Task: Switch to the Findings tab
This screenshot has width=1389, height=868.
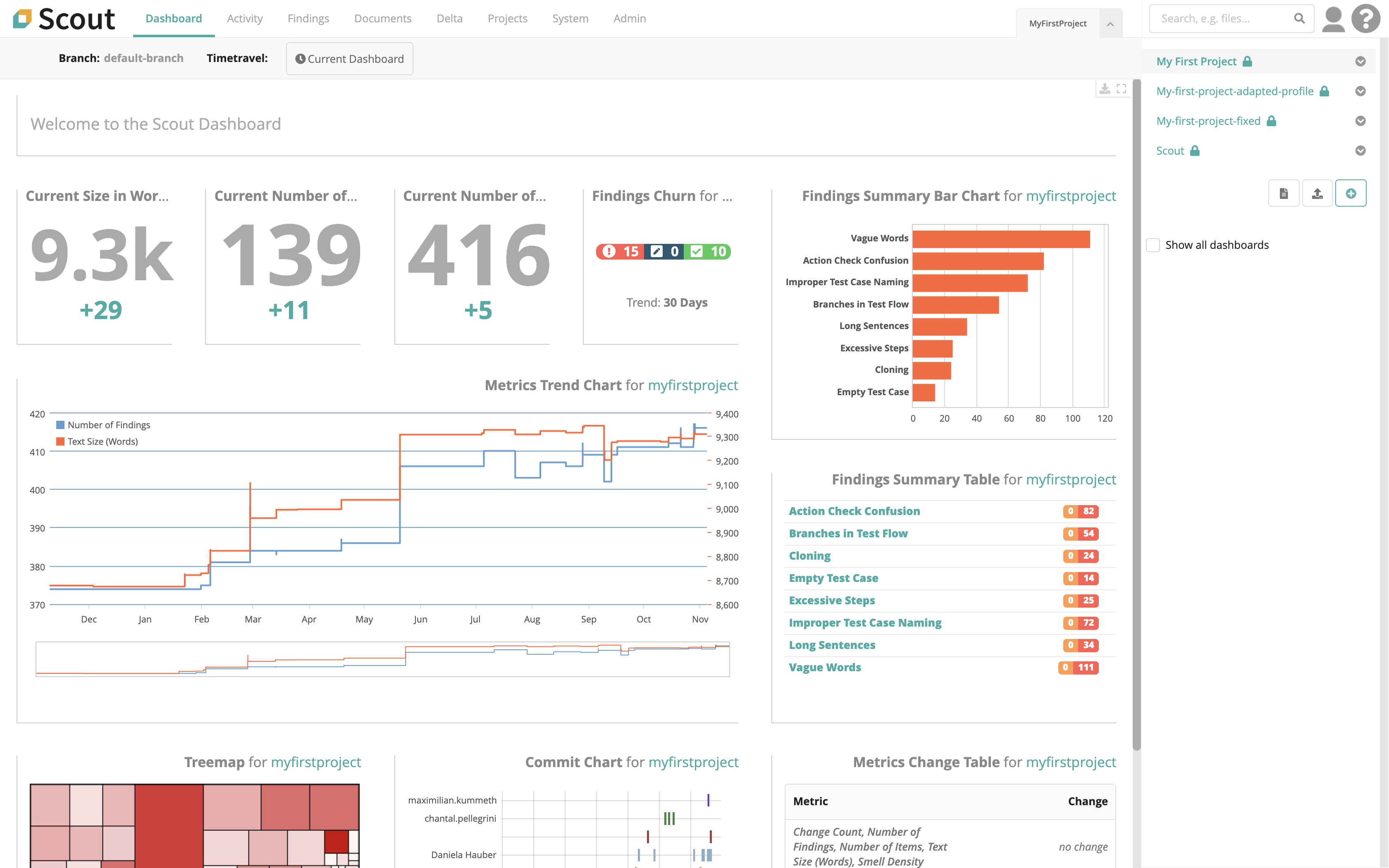Action: click(x=308, y=18)
